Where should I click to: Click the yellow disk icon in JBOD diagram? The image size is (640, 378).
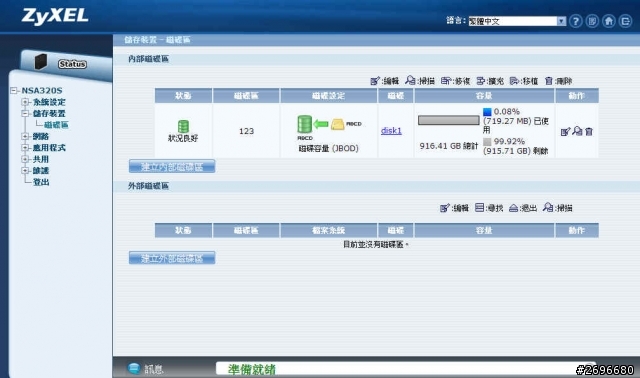(x=337, y=124)
